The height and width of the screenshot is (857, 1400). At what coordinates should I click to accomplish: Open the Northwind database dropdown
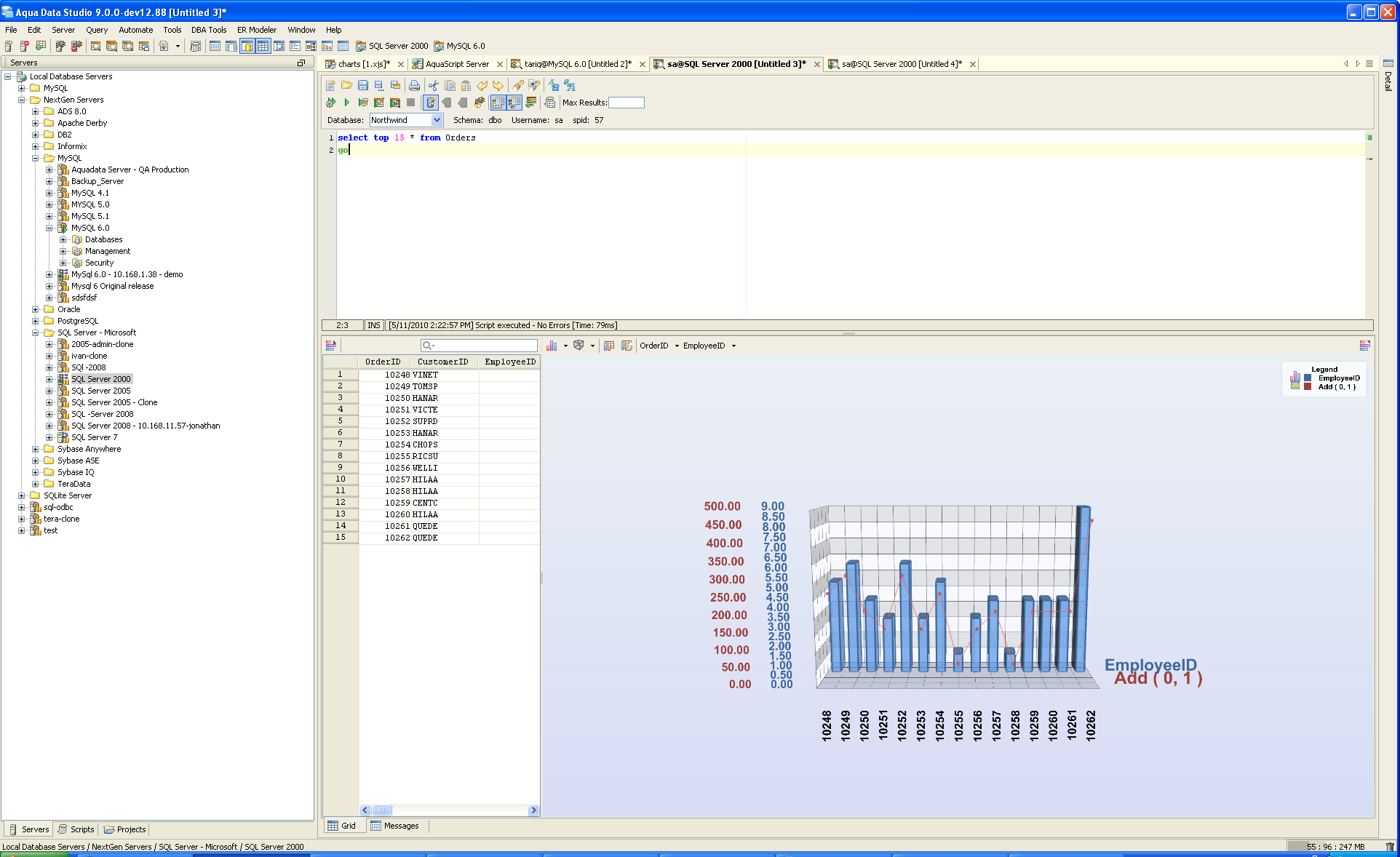click(437, 120)
